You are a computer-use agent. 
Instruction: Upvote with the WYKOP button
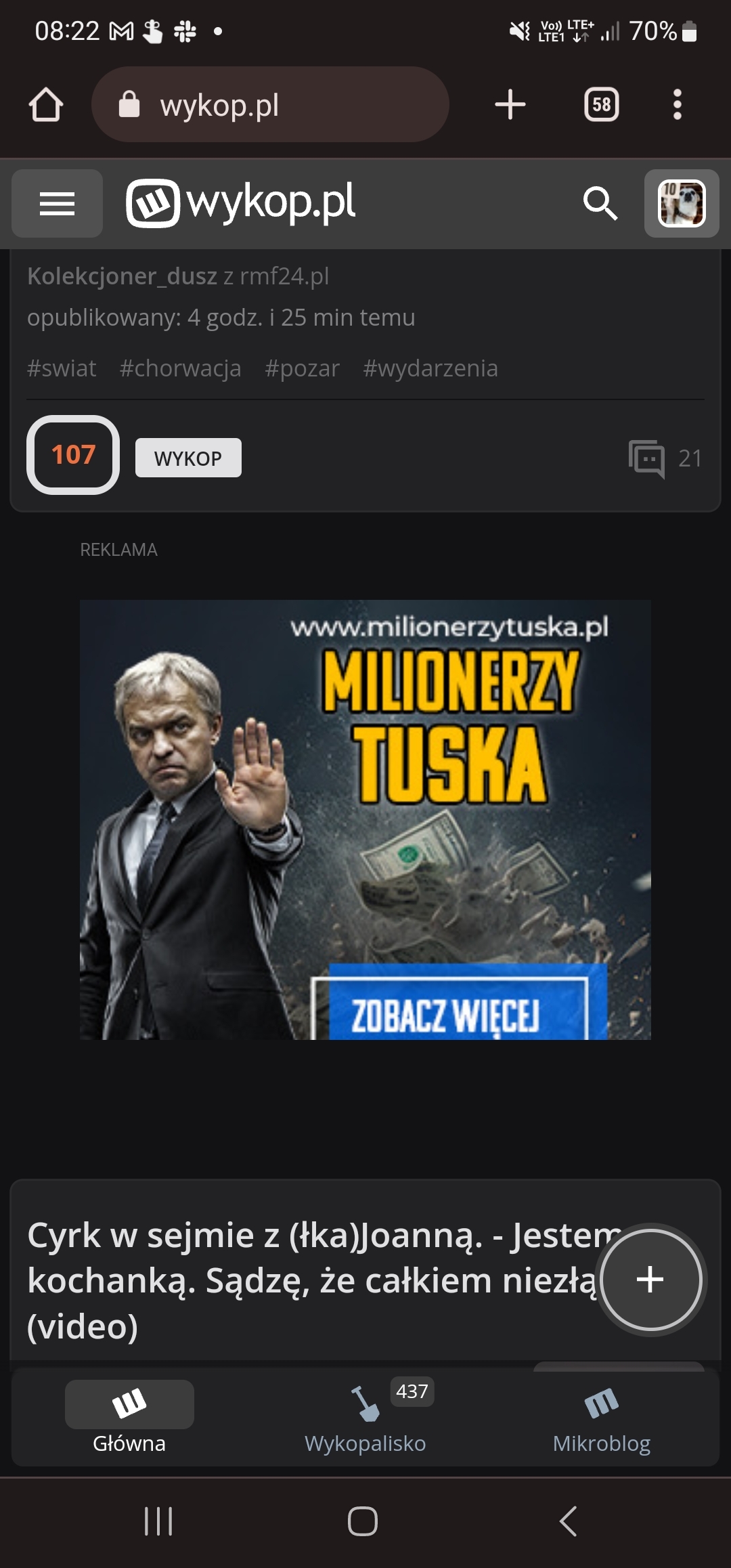point(188,458)
